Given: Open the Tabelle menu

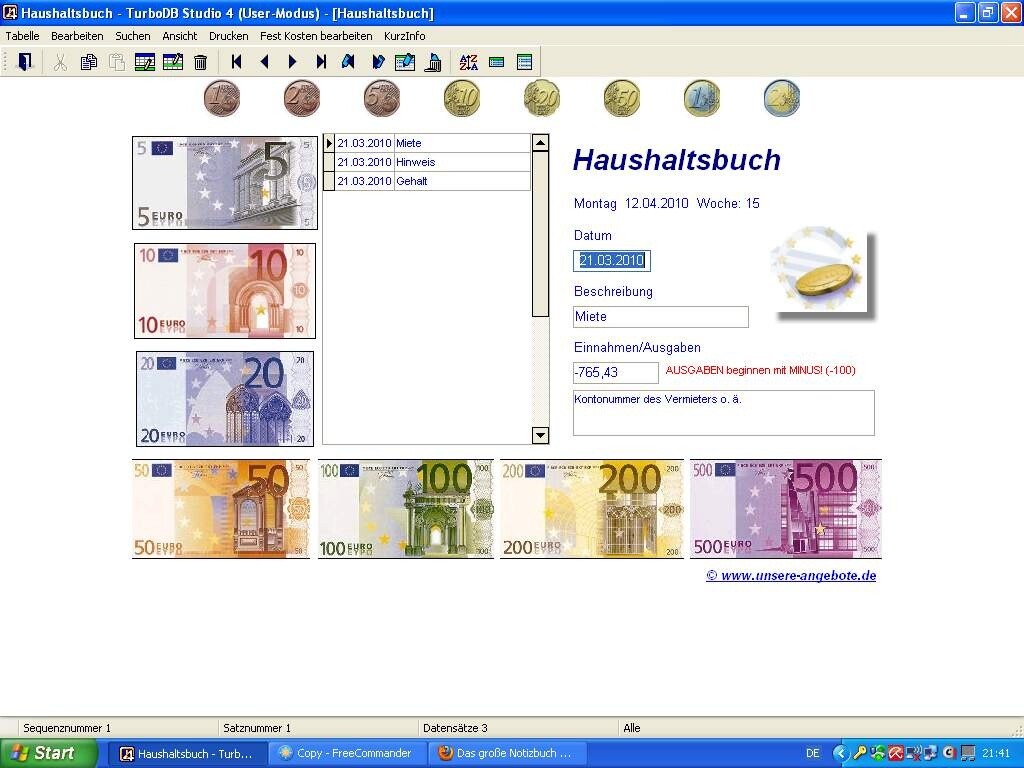Looking at the screenshot, I should click(22, 36).
